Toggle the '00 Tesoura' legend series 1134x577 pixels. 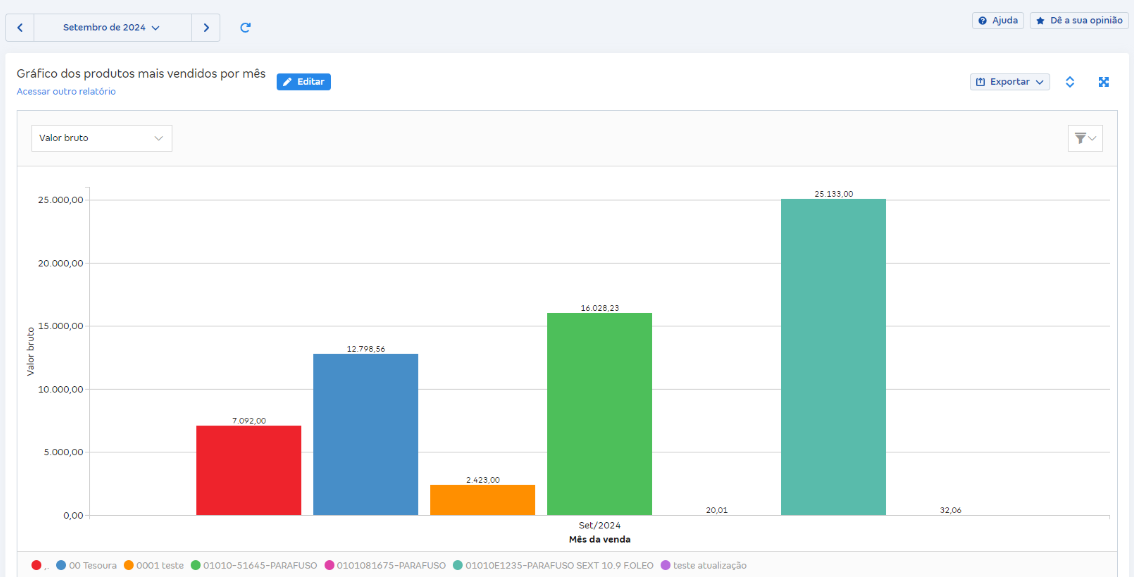coord(88,565)
